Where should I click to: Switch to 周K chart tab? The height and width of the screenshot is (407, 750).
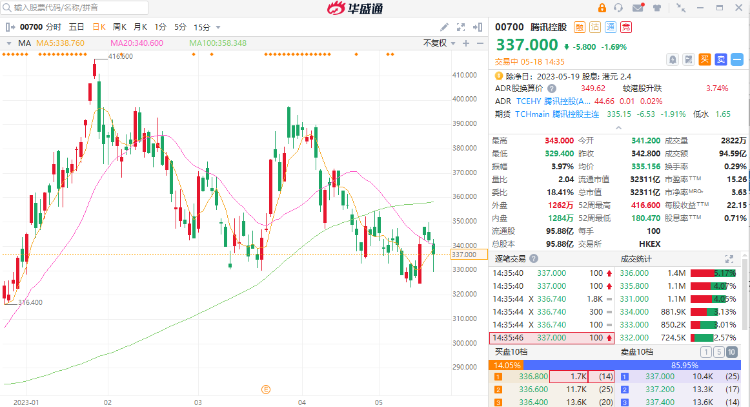tap(120, 27)
